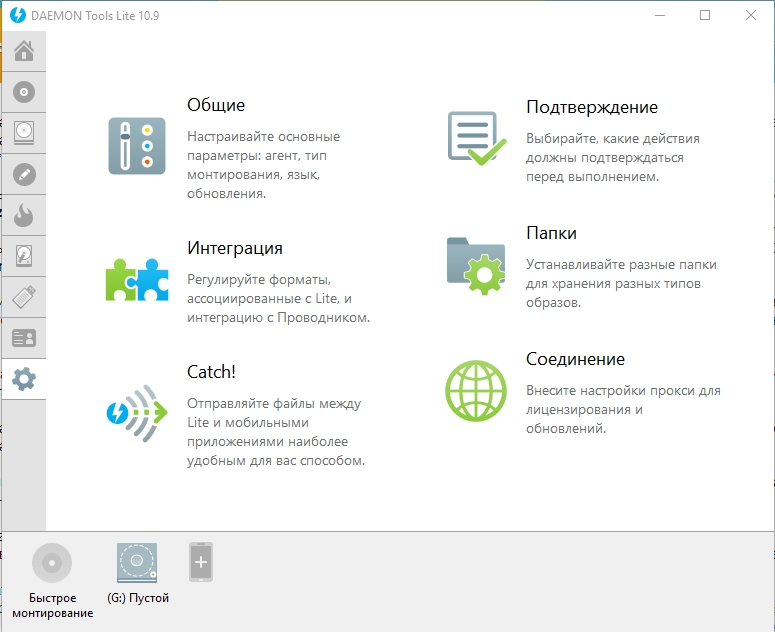
Task: Select the virtual hard disk sidebar icon
Action: coord(24,256)
